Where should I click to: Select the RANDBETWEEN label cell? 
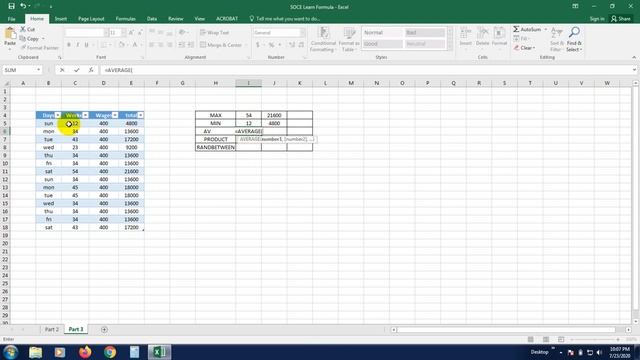[216, 147]
